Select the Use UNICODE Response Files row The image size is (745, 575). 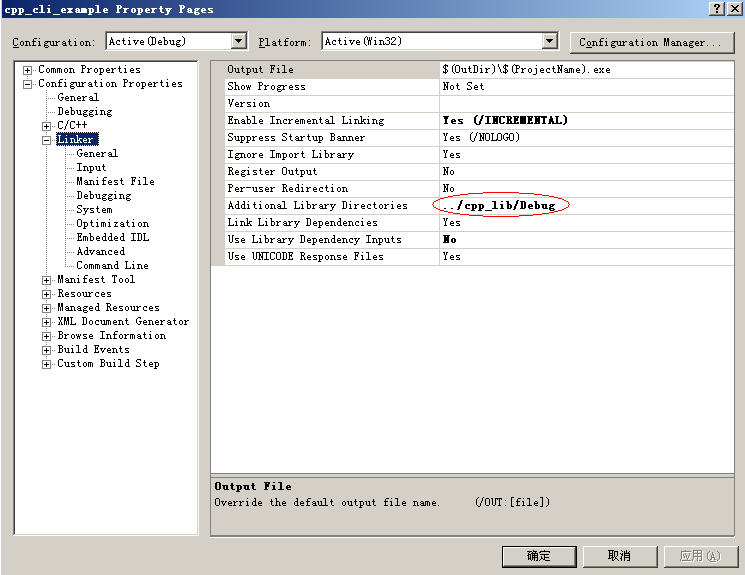point(305,257)
